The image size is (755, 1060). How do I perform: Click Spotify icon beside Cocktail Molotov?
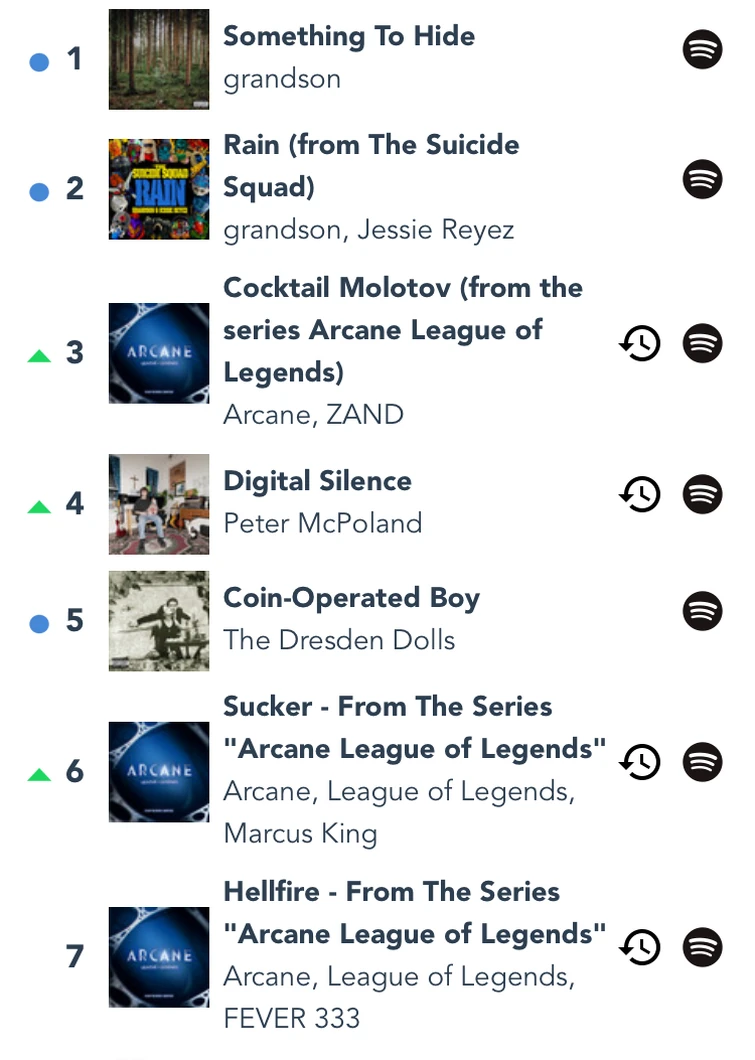tap(702, 344)
